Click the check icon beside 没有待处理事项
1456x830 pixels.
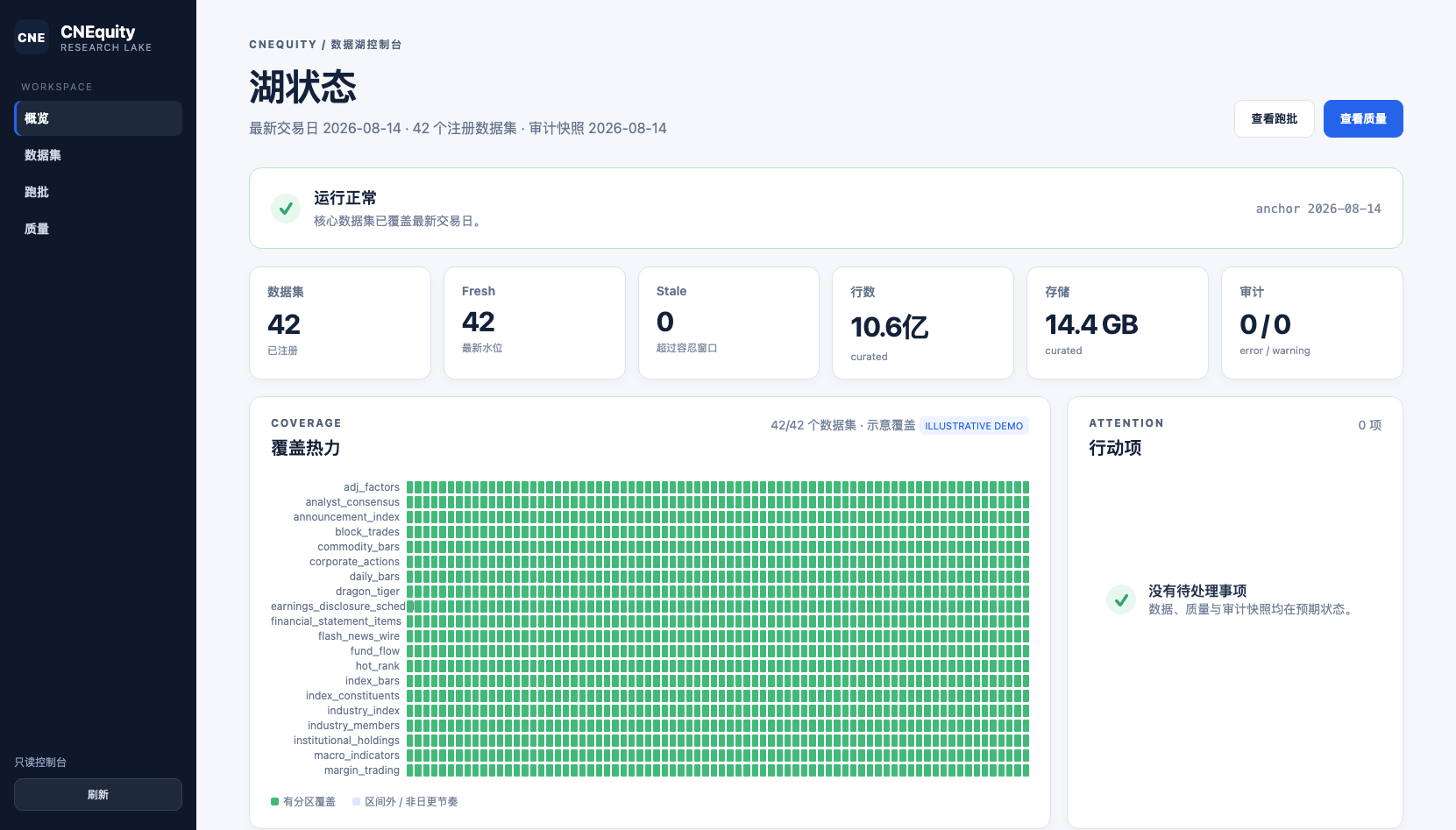pyautogui.click(x=1121, y=599)
